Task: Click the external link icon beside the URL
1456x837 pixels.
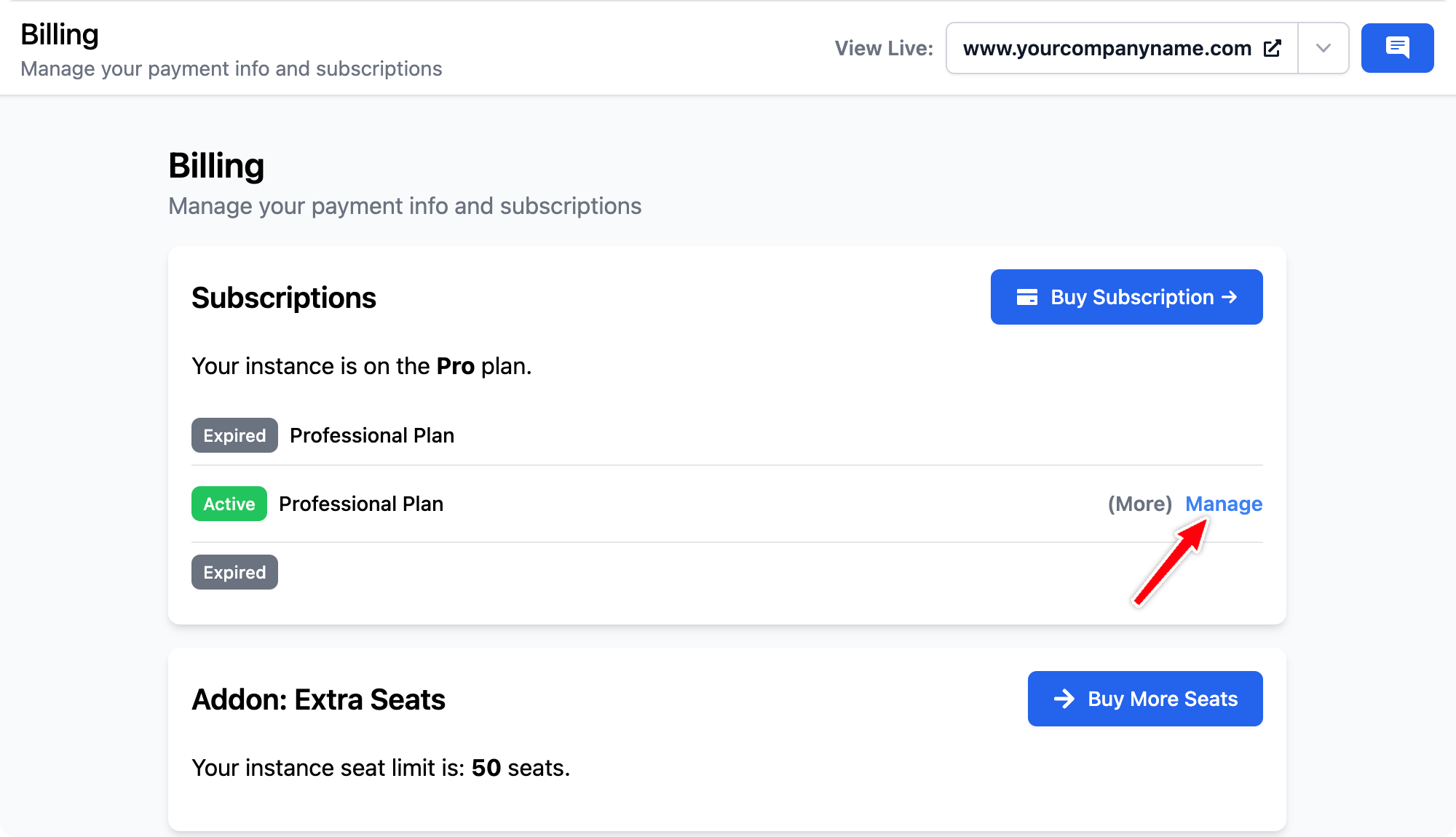Action: 1273,48
